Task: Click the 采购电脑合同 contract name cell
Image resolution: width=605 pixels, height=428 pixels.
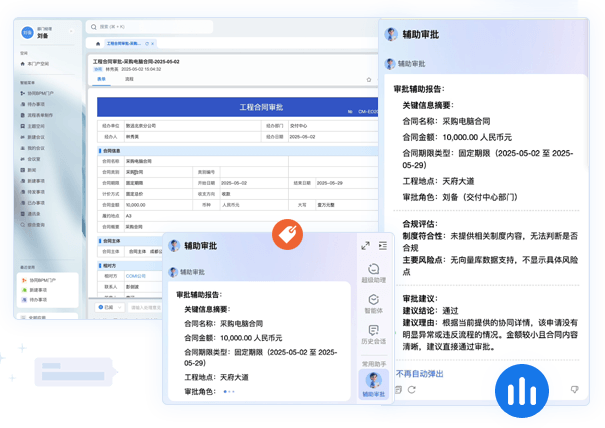Action: tap(206, 161)
